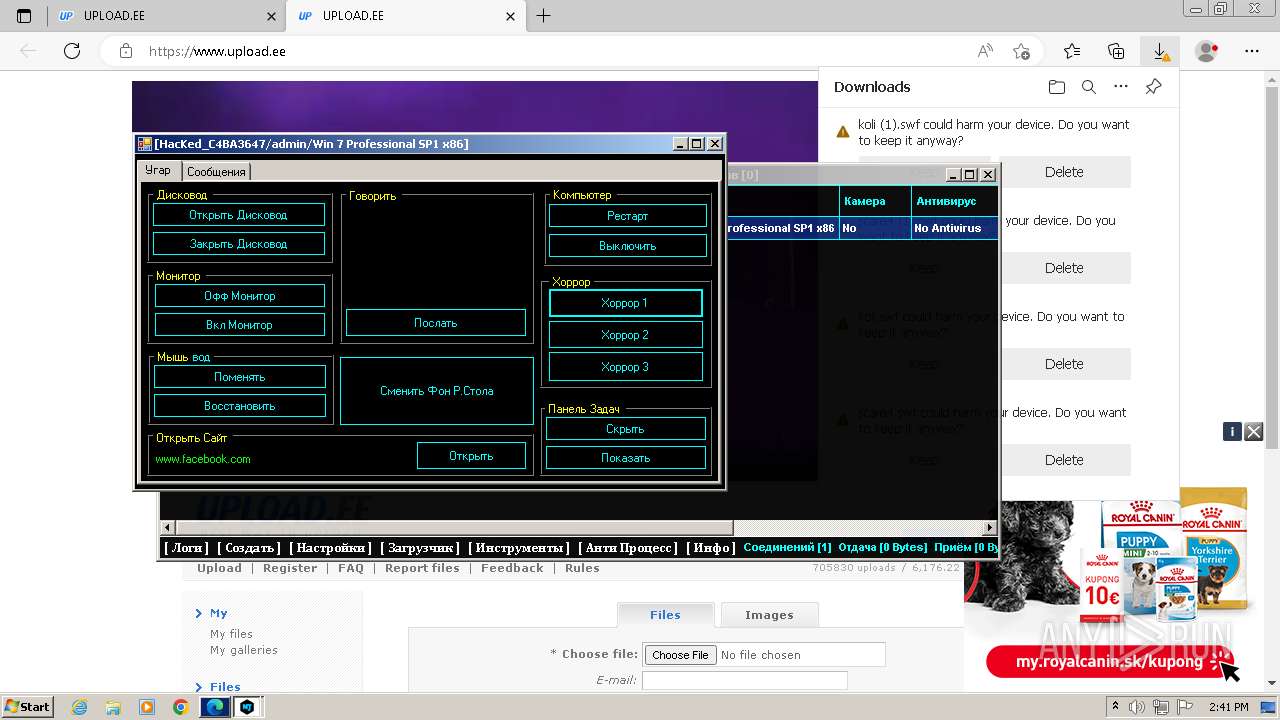This screenshot has height=720, width=1280.
Task: Click Послать button
Action: click(x=436, y=323)
